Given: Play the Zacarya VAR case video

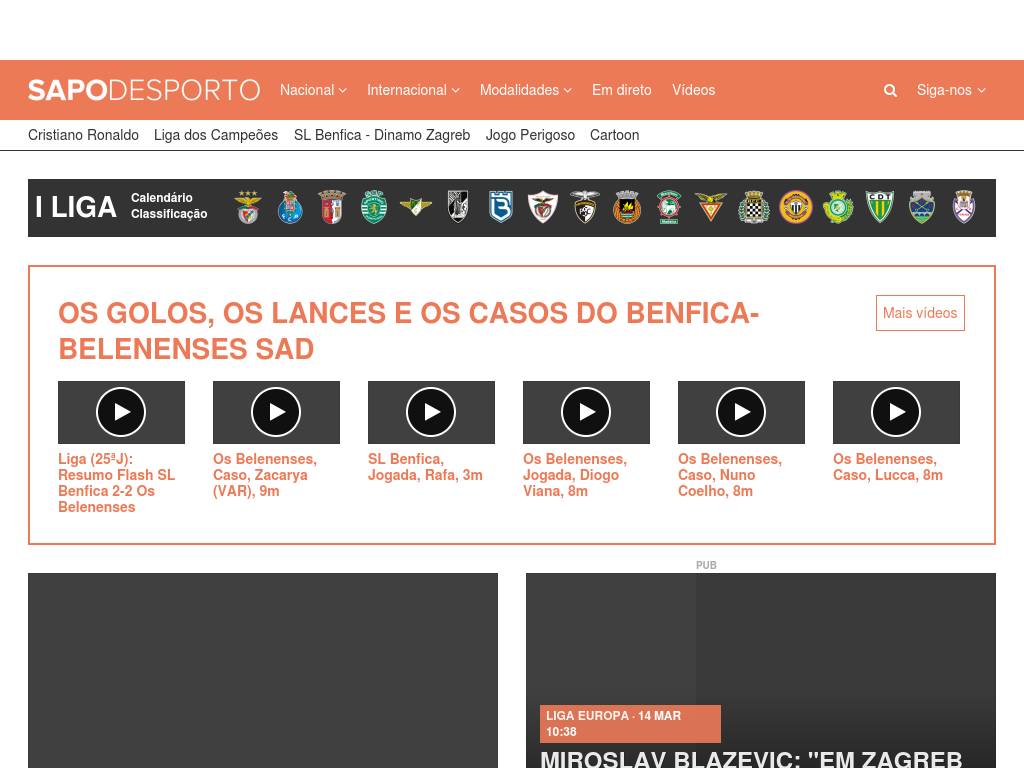Looking at the screenshot, I should pos(276,412).
